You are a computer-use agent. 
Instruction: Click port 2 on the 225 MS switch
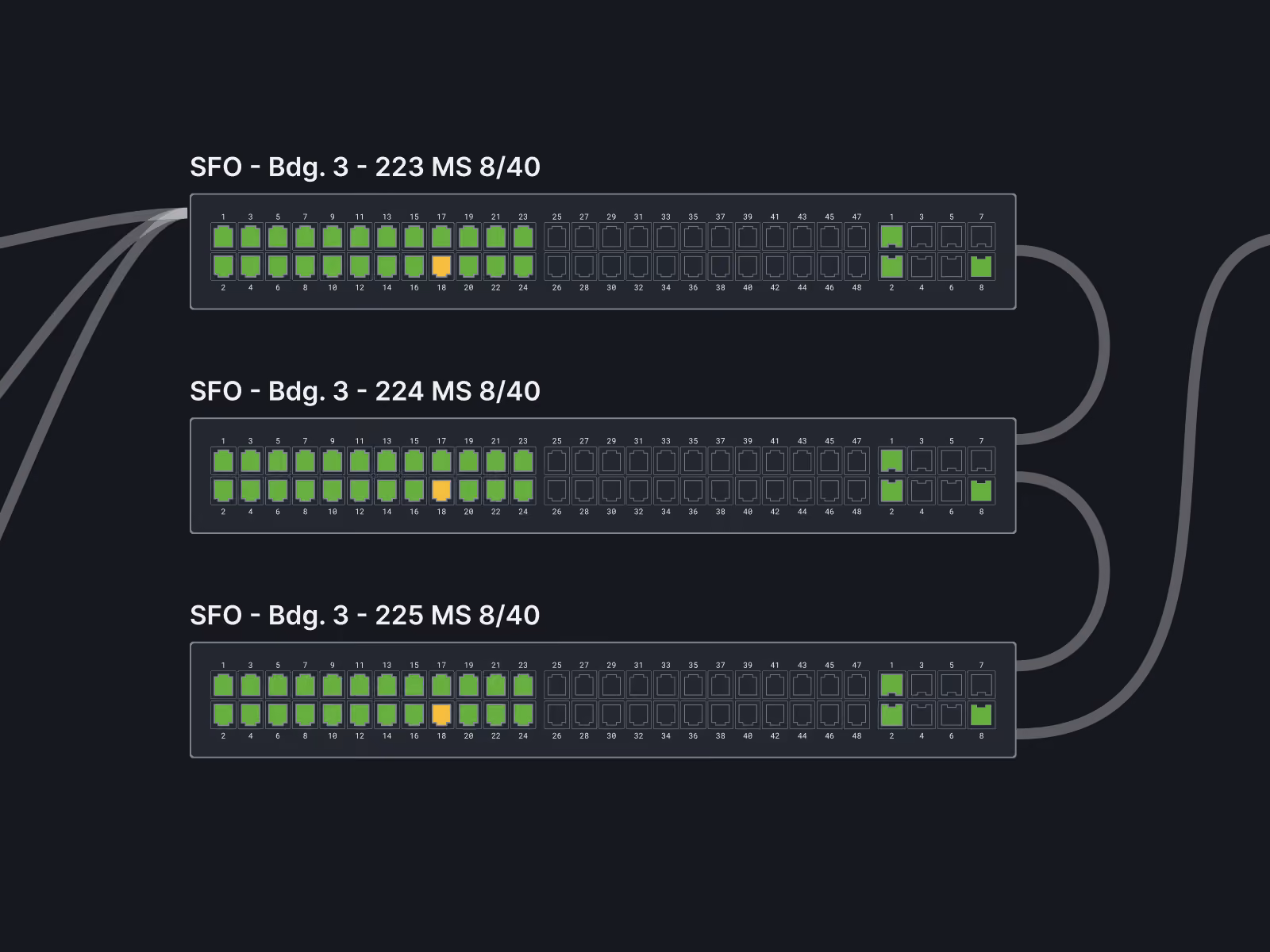(x=223, y=715)
